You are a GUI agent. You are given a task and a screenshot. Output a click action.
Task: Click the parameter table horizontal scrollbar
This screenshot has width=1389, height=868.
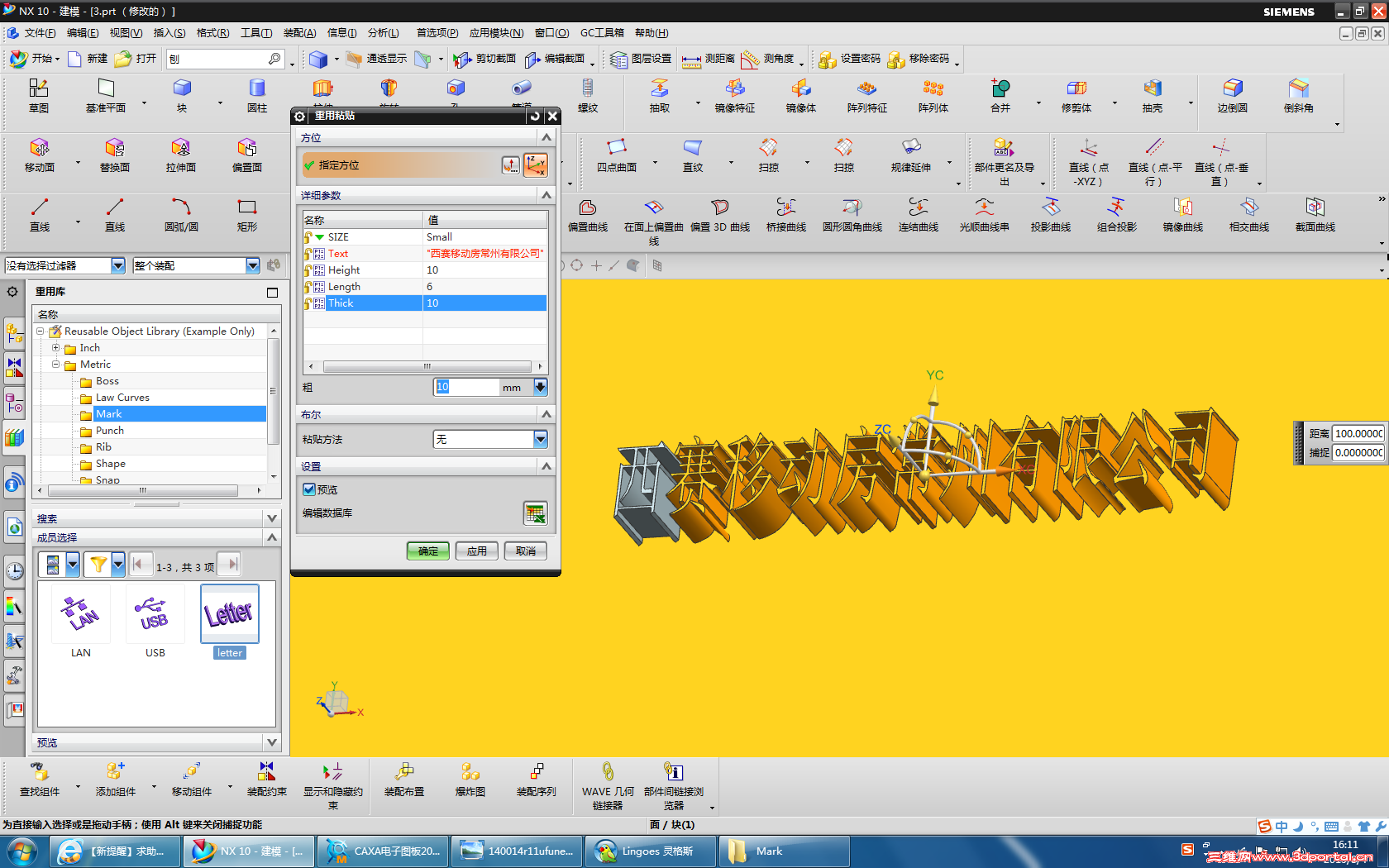point(427,366)
